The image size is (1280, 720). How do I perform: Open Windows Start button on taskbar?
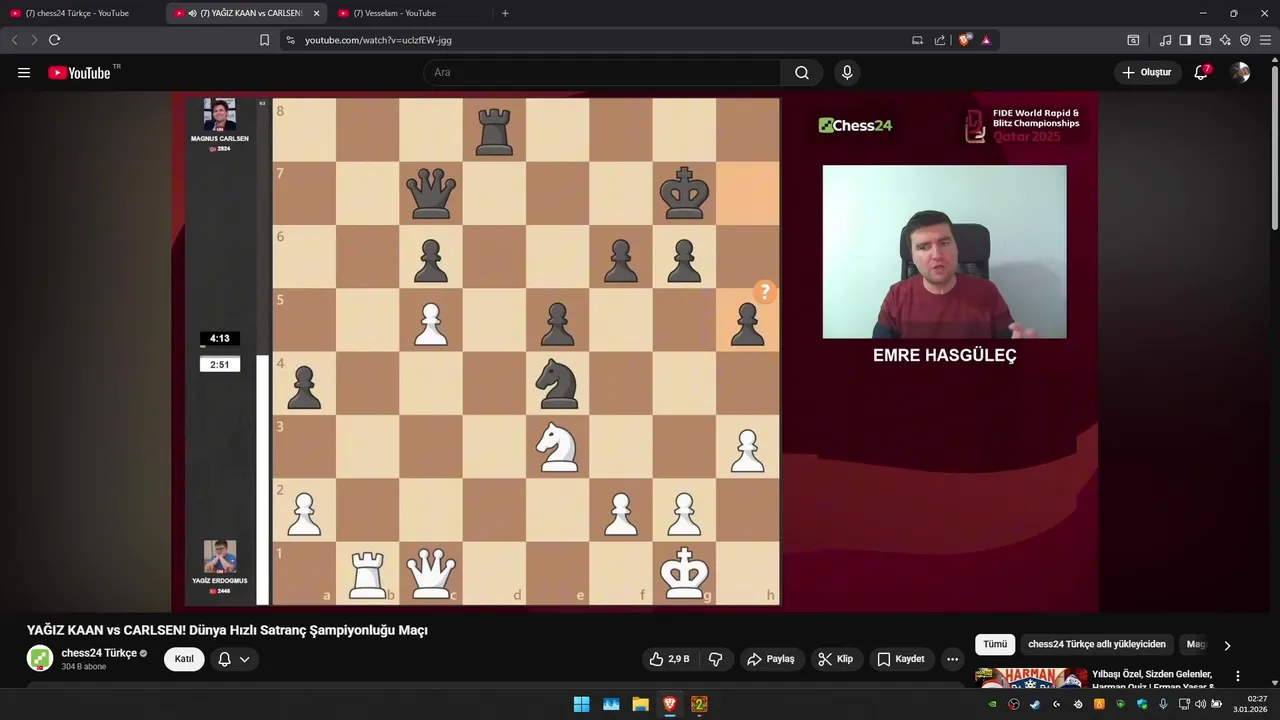(581, 704)
